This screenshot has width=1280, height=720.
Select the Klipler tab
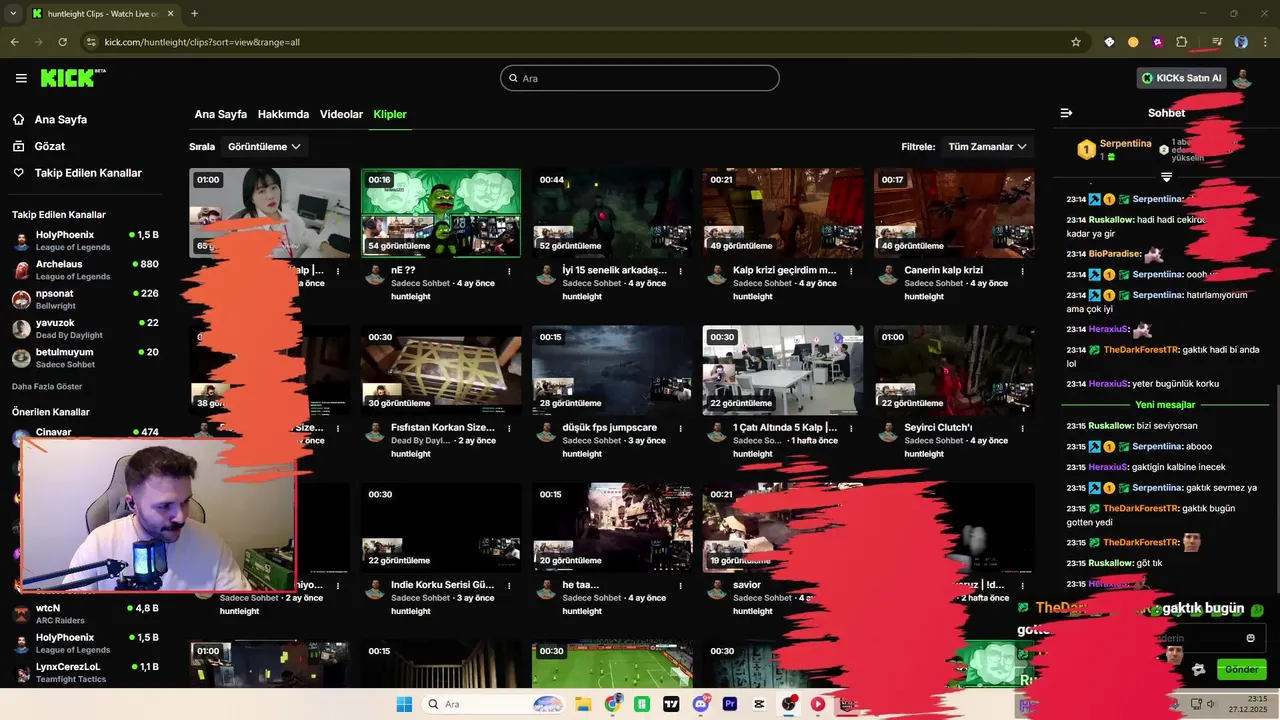coord(390,114)
